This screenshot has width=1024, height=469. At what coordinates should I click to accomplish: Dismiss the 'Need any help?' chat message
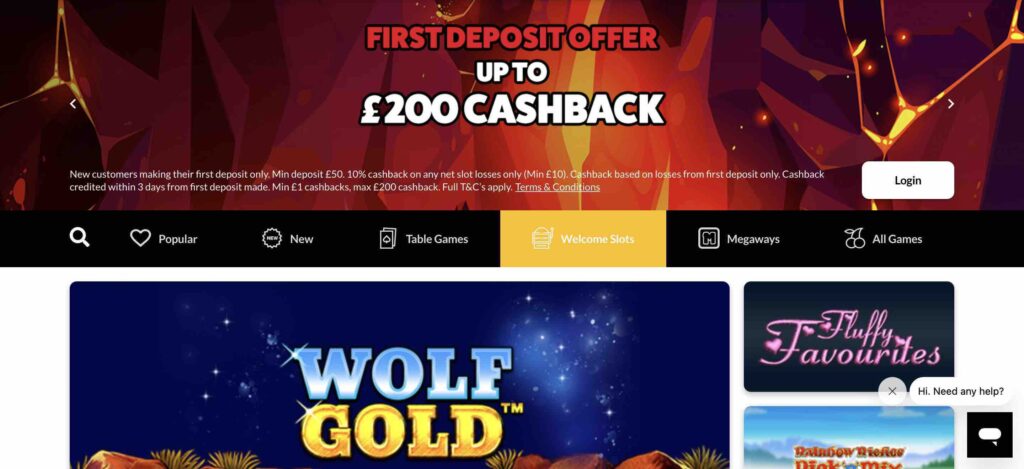892,391
